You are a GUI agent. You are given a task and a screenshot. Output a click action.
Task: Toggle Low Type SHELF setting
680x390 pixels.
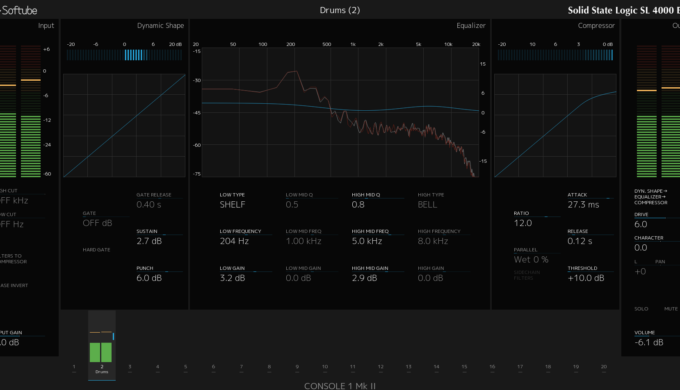pos(232,201)
